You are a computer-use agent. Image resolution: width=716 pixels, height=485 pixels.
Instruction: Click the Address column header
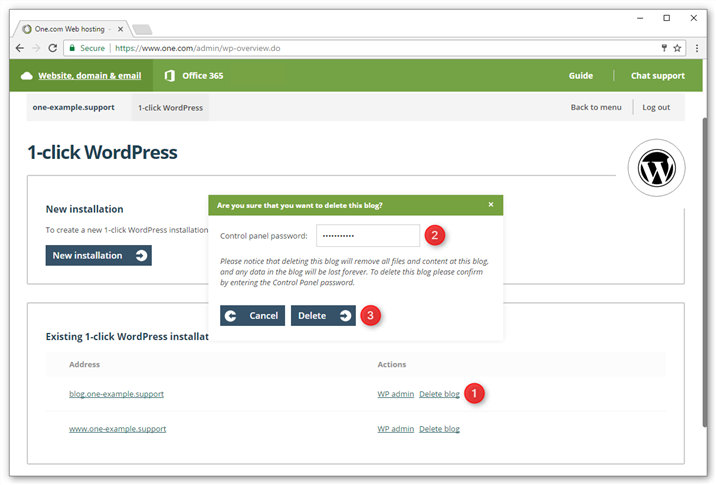pyautogui.click(x=84, y=364)
